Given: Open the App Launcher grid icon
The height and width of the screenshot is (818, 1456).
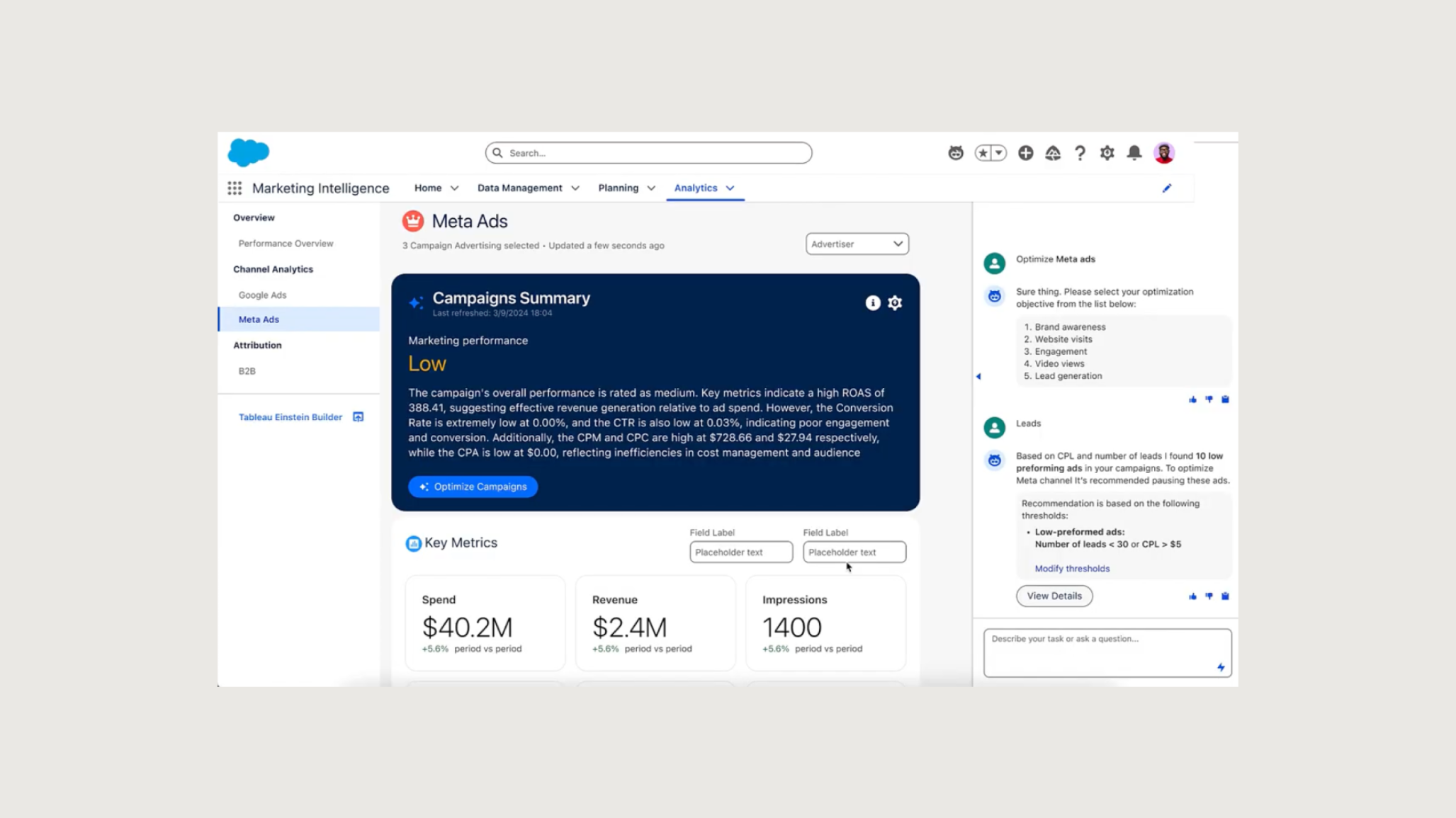Looking at the screenshot, I should tap(234, 188).
